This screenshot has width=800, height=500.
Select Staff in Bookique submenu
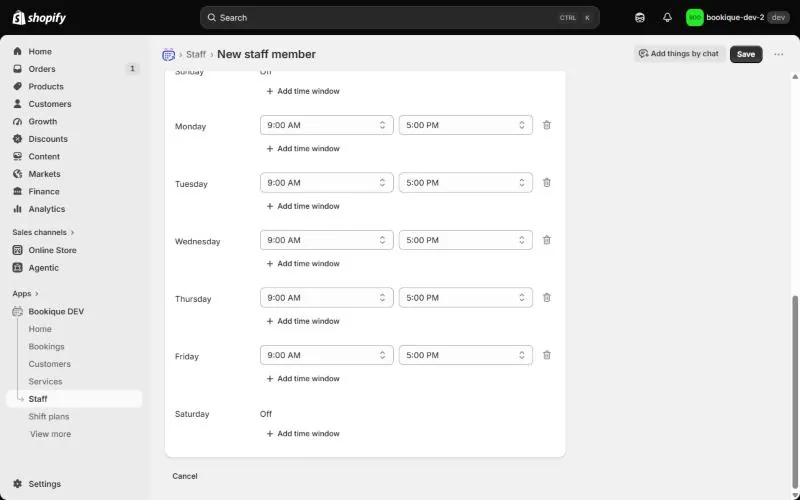[74, 399]
